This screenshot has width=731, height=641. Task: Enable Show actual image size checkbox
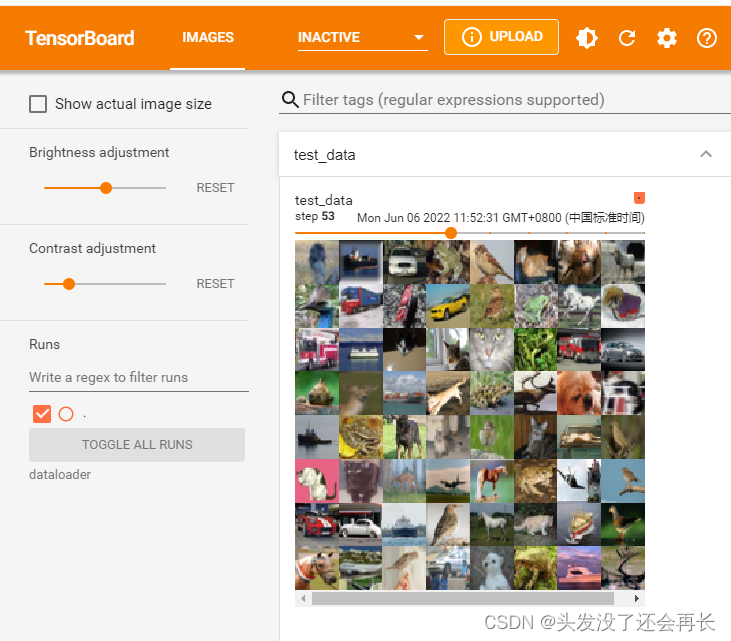(38, 104)
